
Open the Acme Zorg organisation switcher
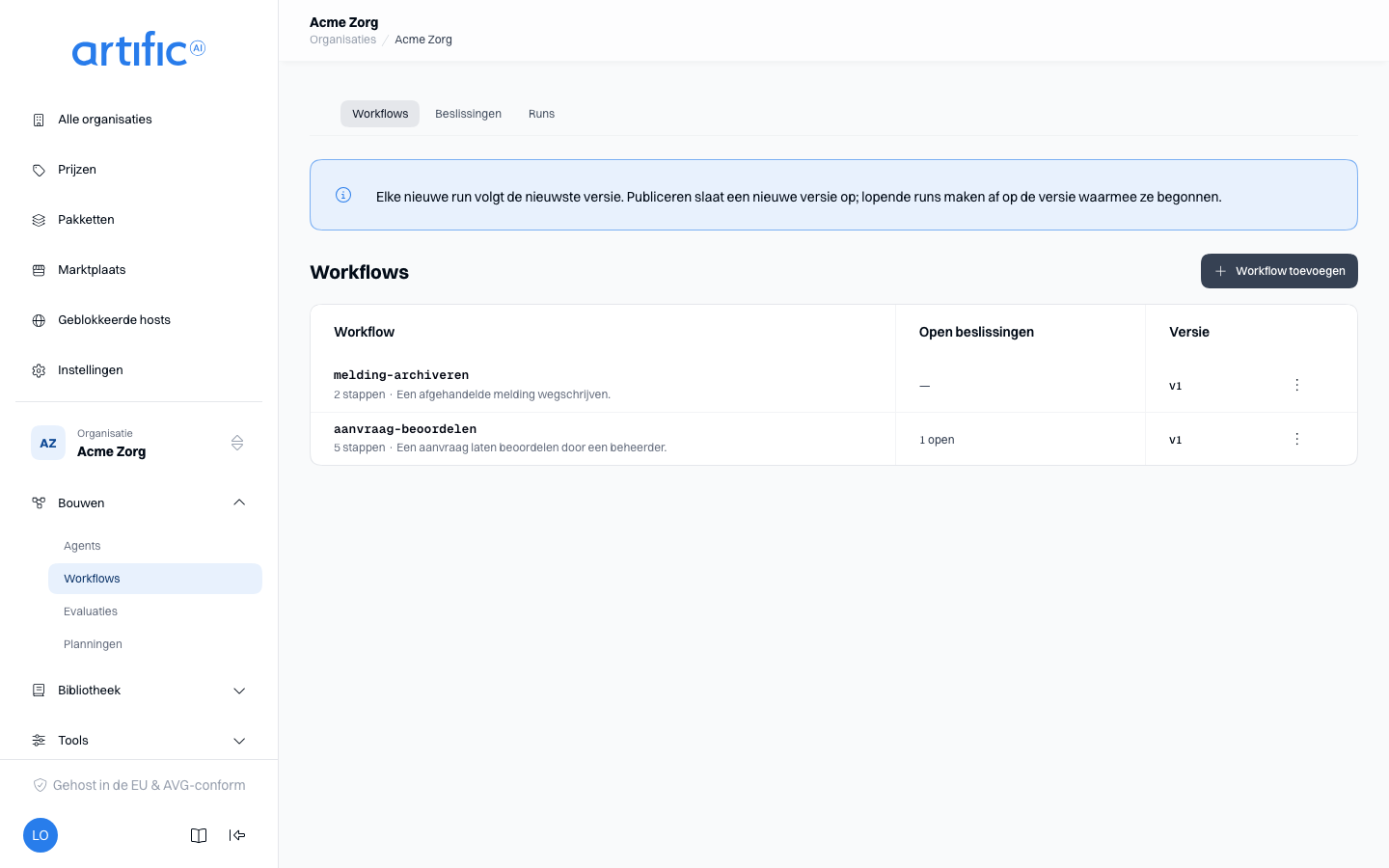click(139, 443)
